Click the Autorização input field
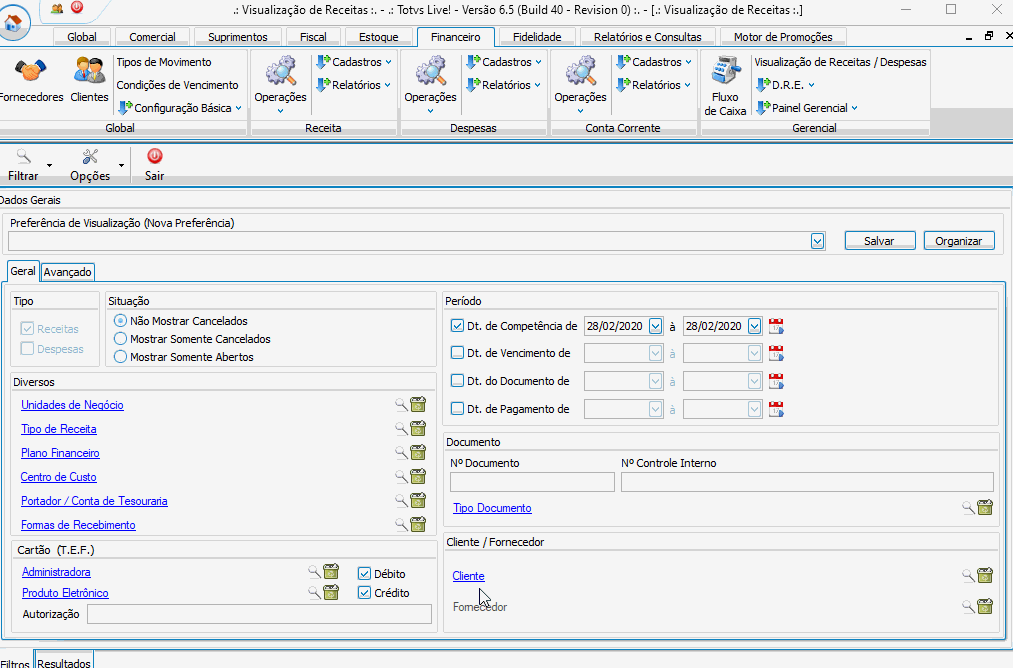Image resolution: width=1013 pixels, height=668 pixels. coord(259,614)
